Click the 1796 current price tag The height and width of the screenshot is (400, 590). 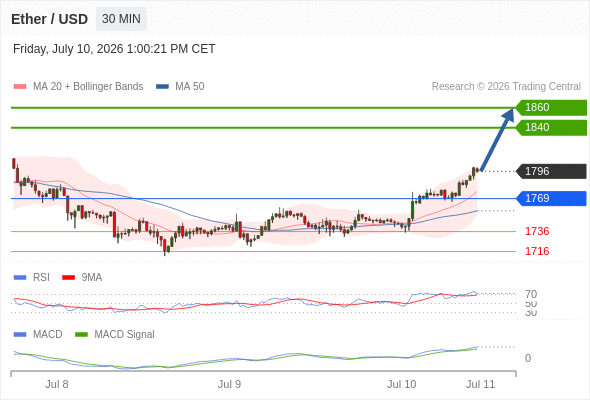tap(551, 171)
